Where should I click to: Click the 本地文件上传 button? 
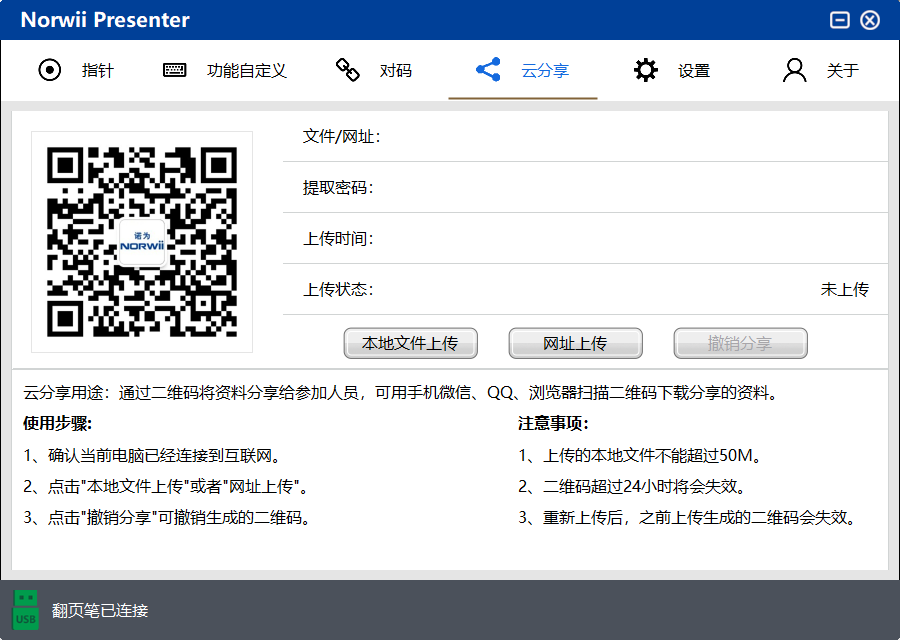coord(410,343)
